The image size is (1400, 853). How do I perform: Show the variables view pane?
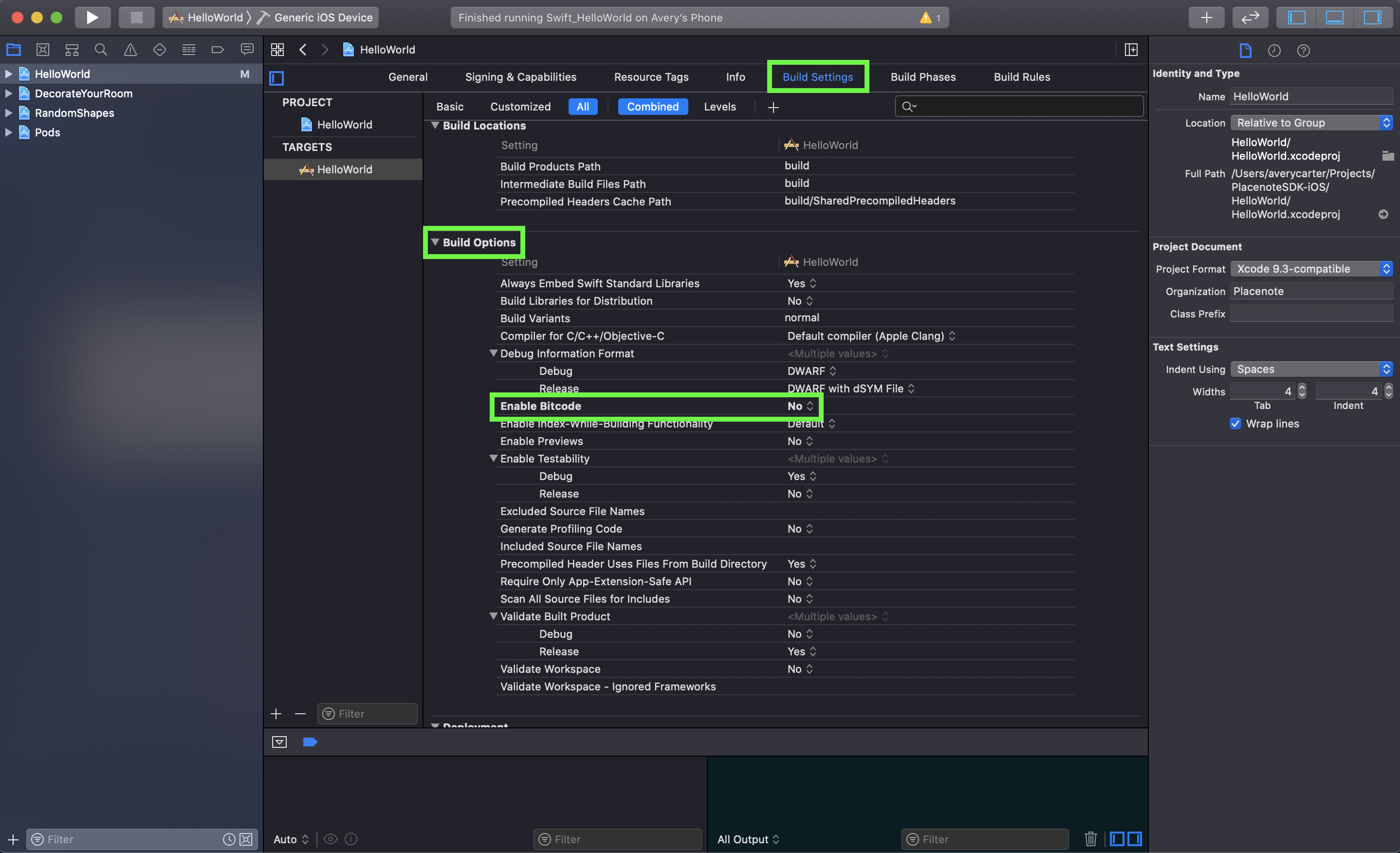click(x=1117, y=839)
